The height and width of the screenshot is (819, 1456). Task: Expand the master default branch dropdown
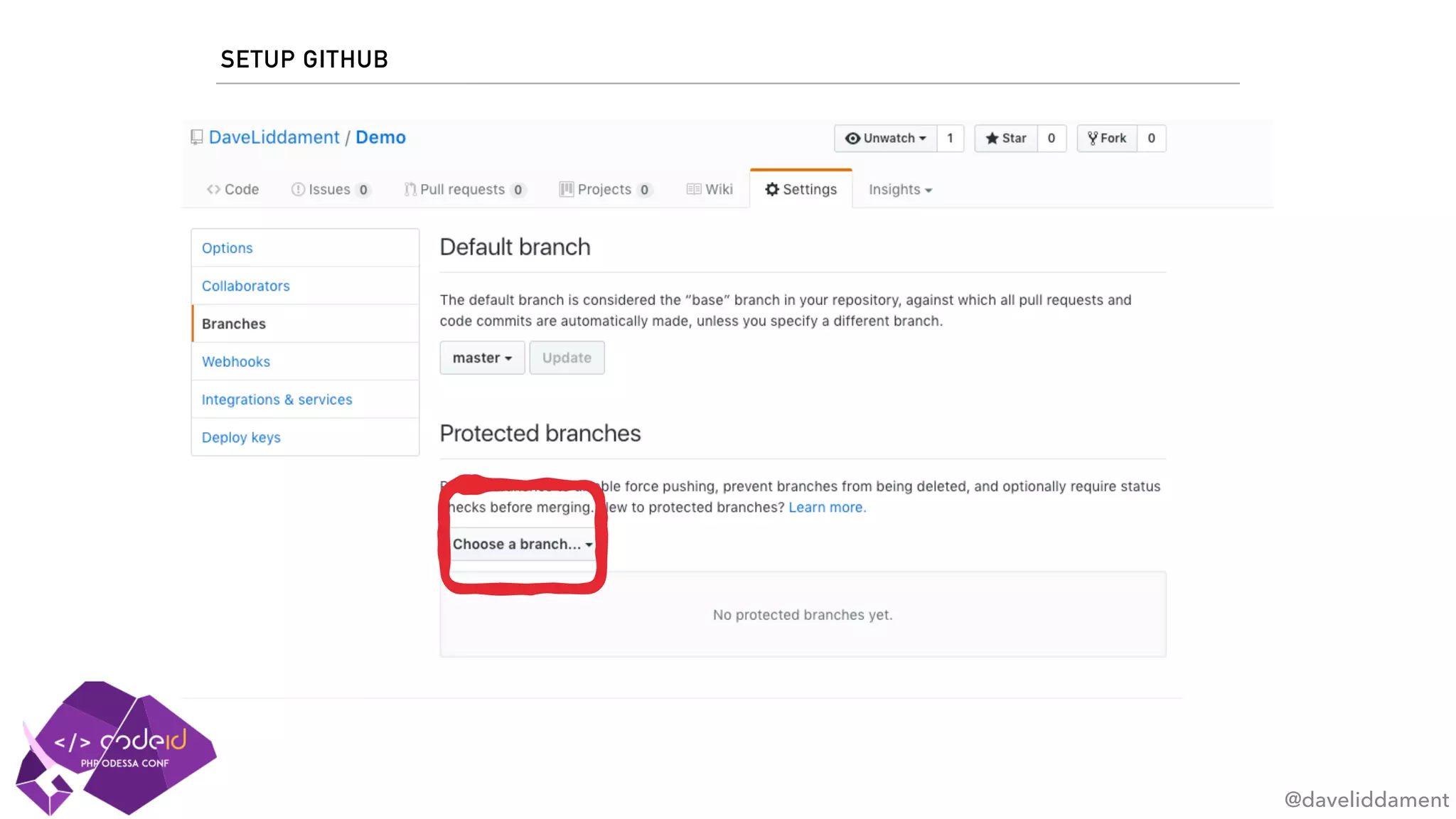click(482, 358)
